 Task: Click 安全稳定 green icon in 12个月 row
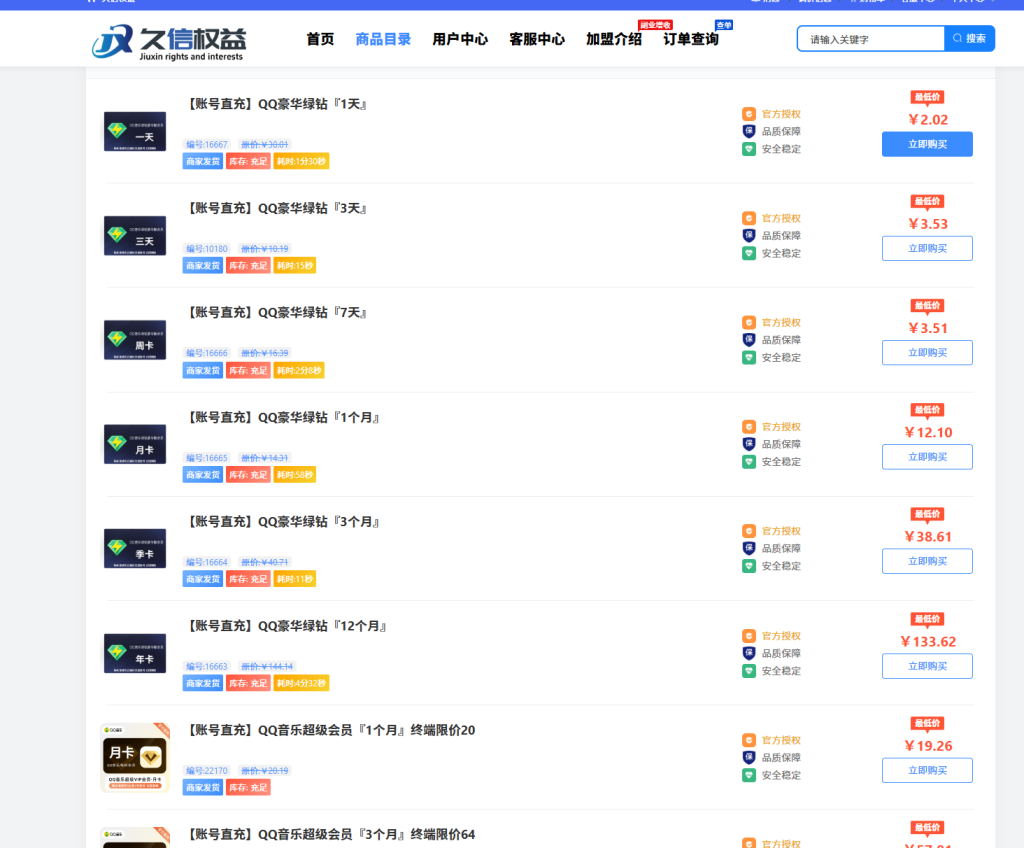(749, 671)
